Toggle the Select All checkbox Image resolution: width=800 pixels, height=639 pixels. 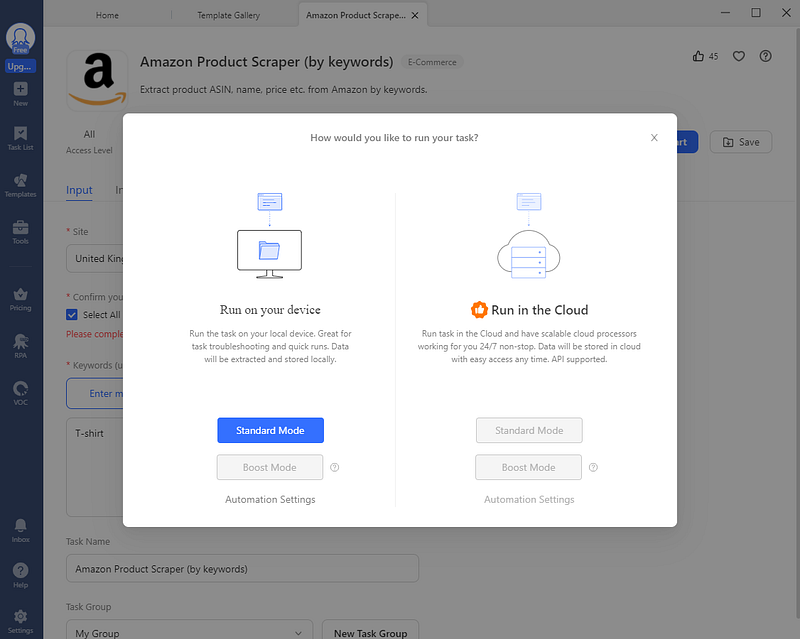pos(72,315)
